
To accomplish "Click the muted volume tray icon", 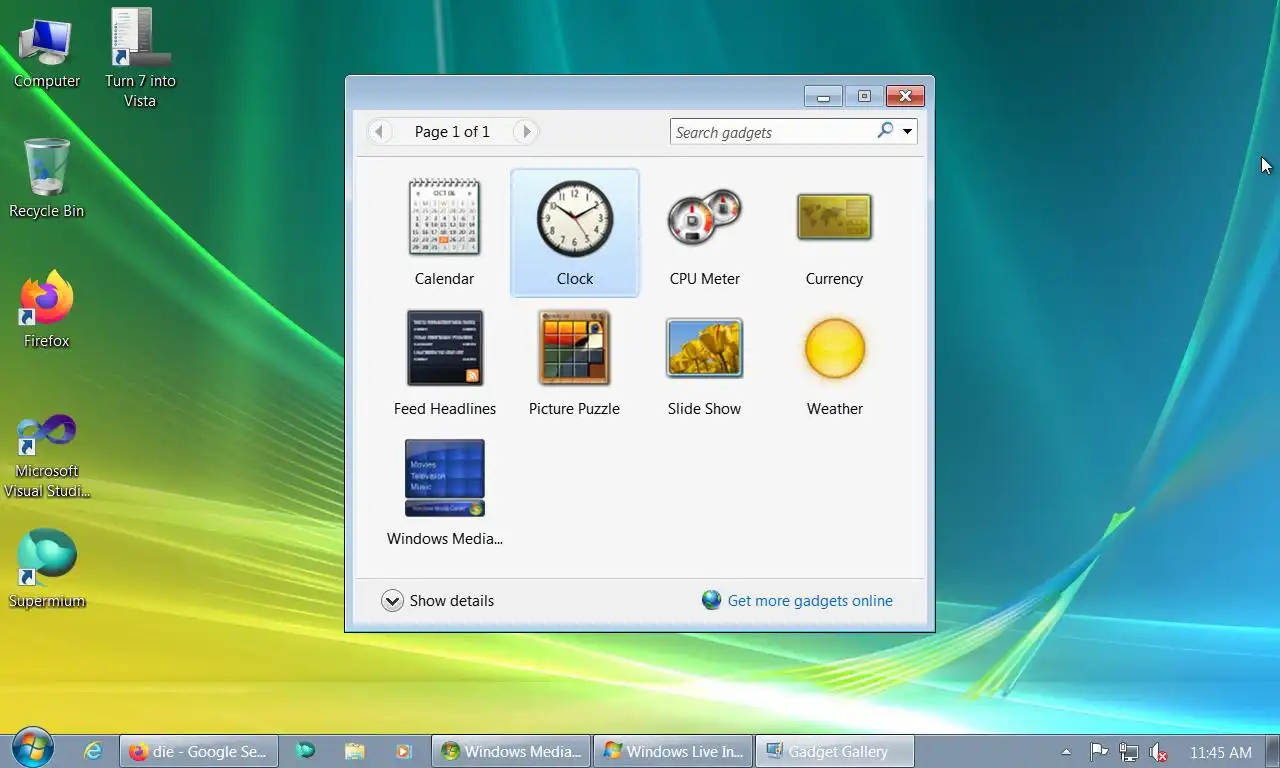I will coord(1159,752).
